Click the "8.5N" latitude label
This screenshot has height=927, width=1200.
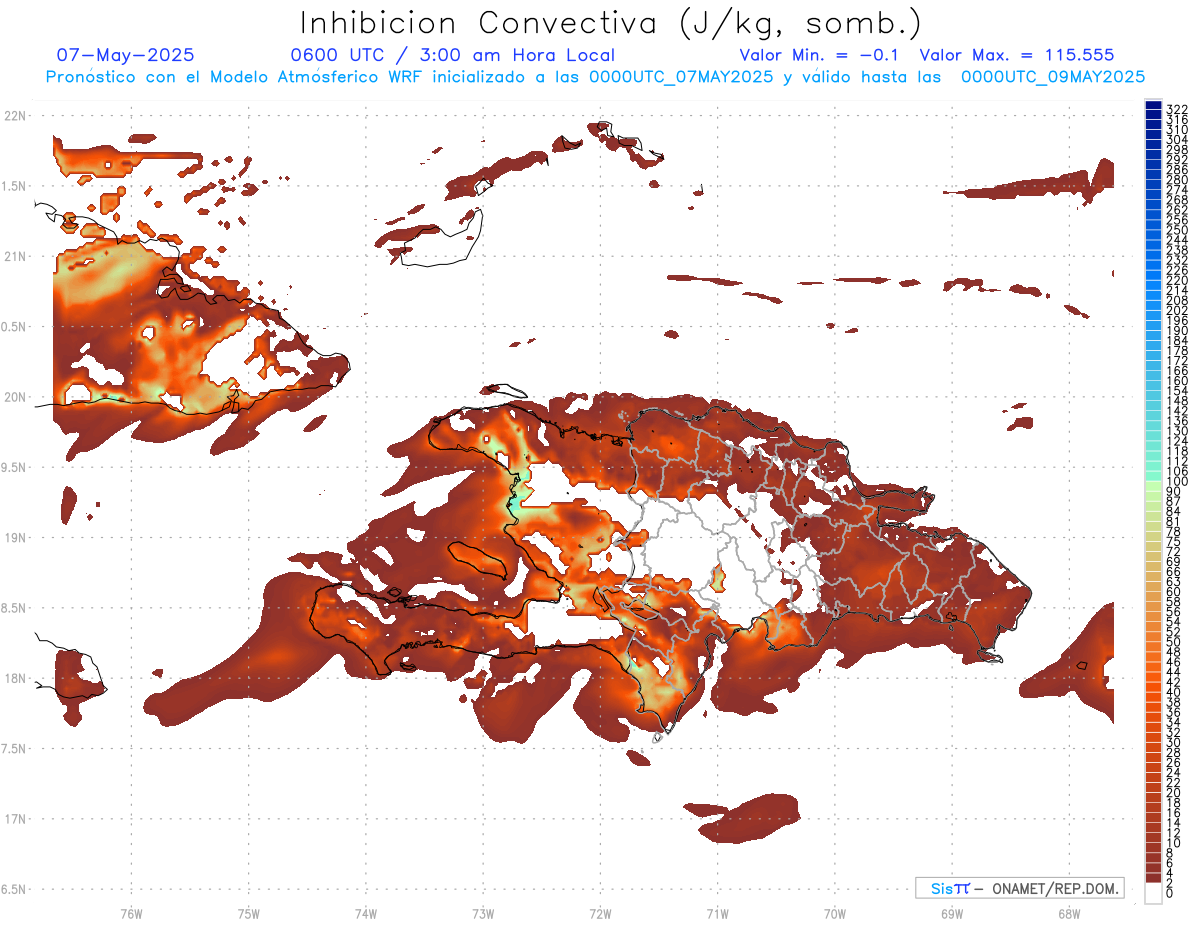14,608
